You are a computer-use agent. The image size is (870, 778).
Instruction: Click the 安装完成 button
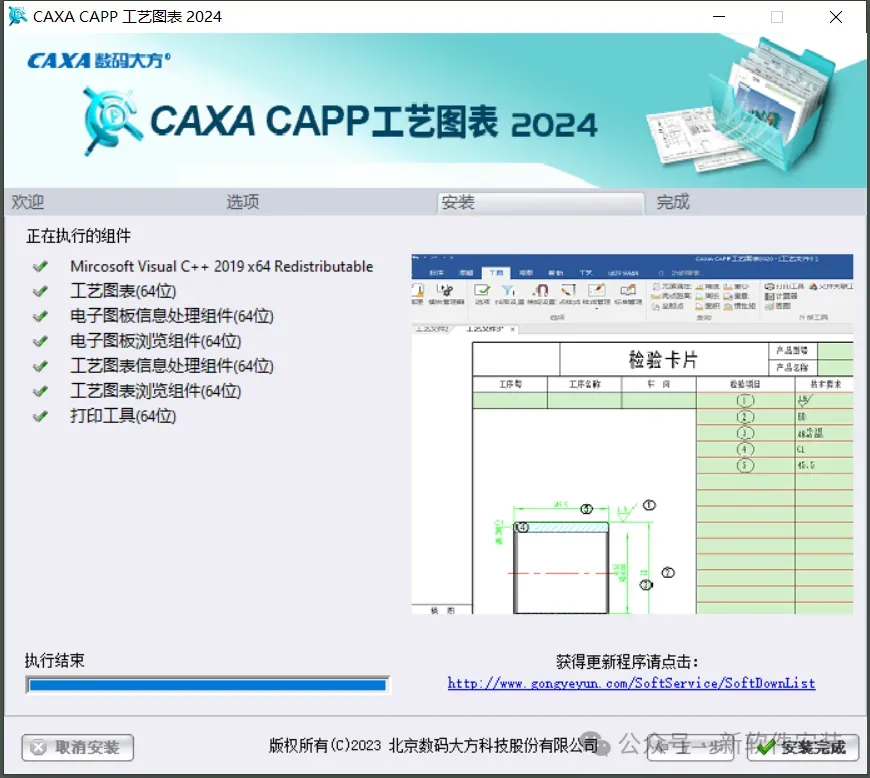pos(803,747)
